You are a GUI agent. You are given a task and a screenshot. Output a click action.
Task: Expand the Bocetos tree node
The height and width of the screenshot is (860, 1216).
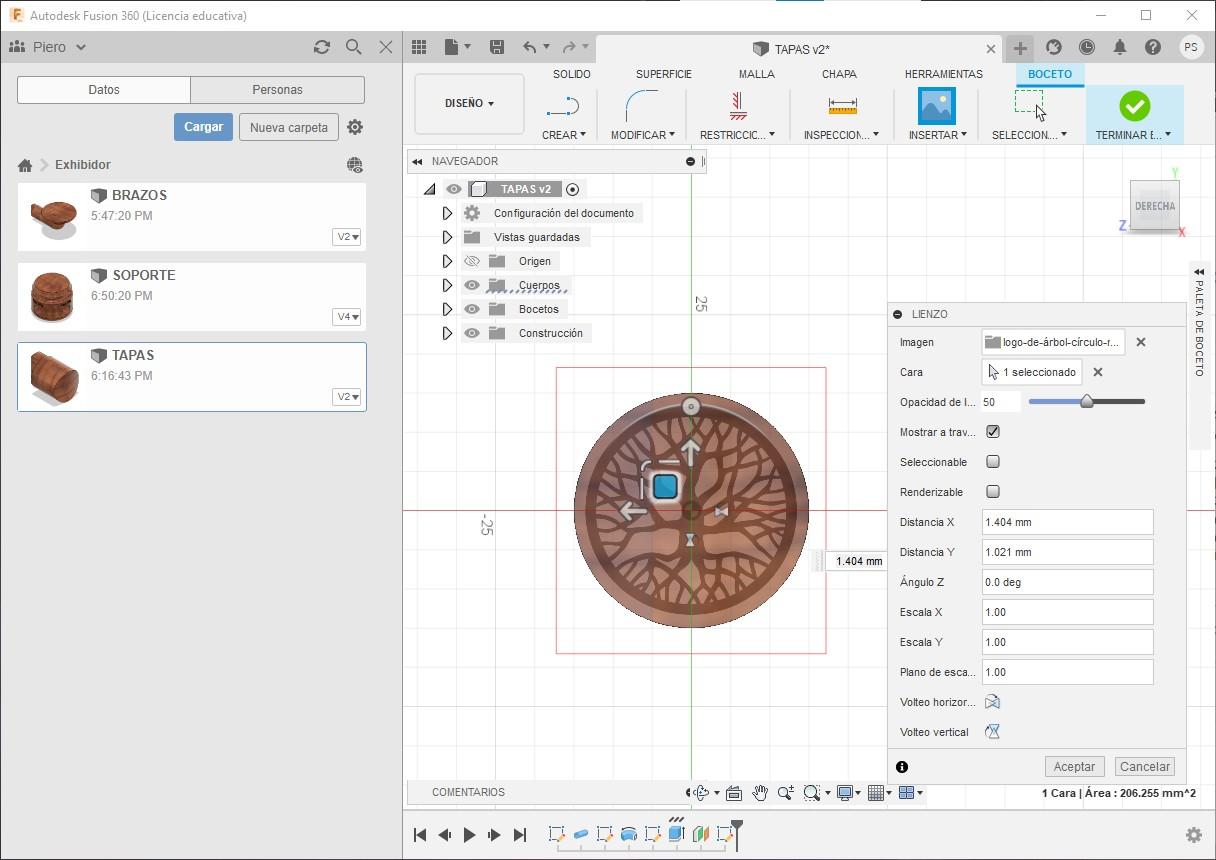pyautogui.click(x=447, y=309)
